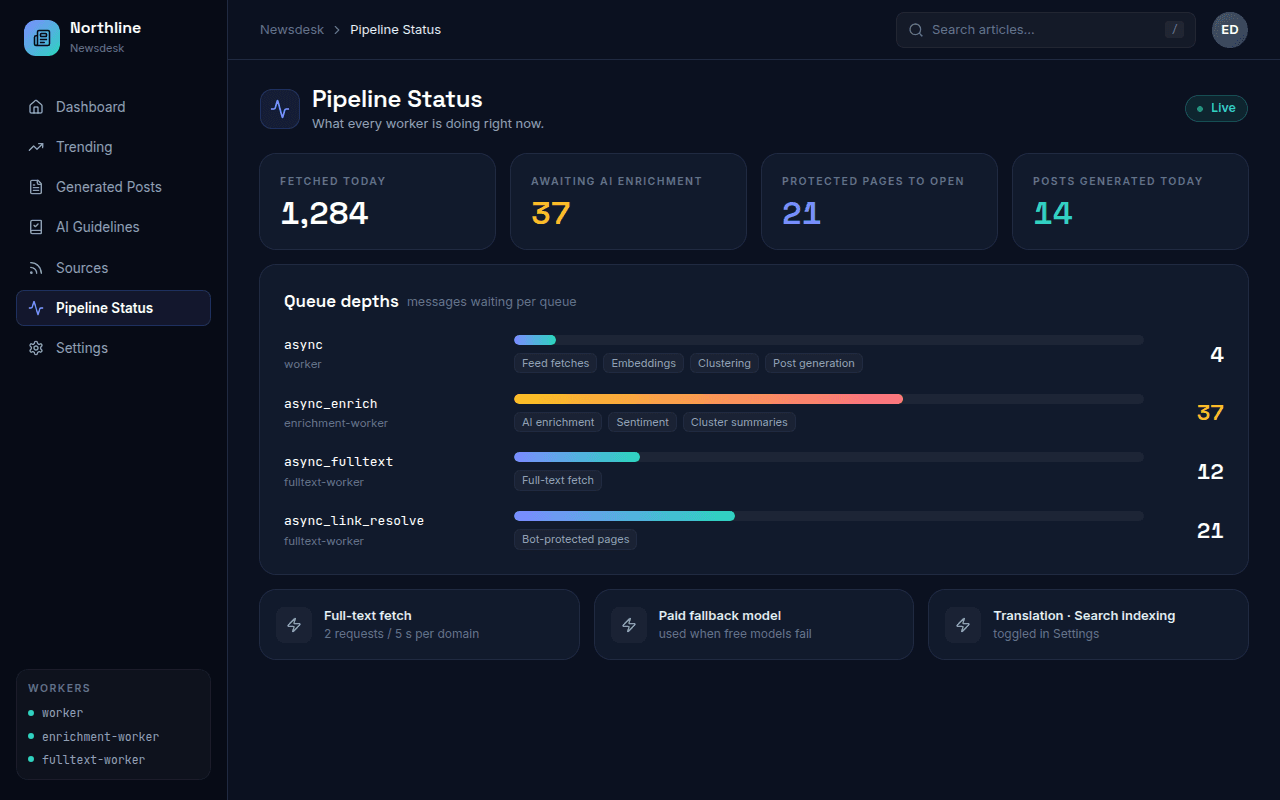Viewport: 1280px width, 800px height.
Task: Click the Embeddings tag
Action: [643, 363]
